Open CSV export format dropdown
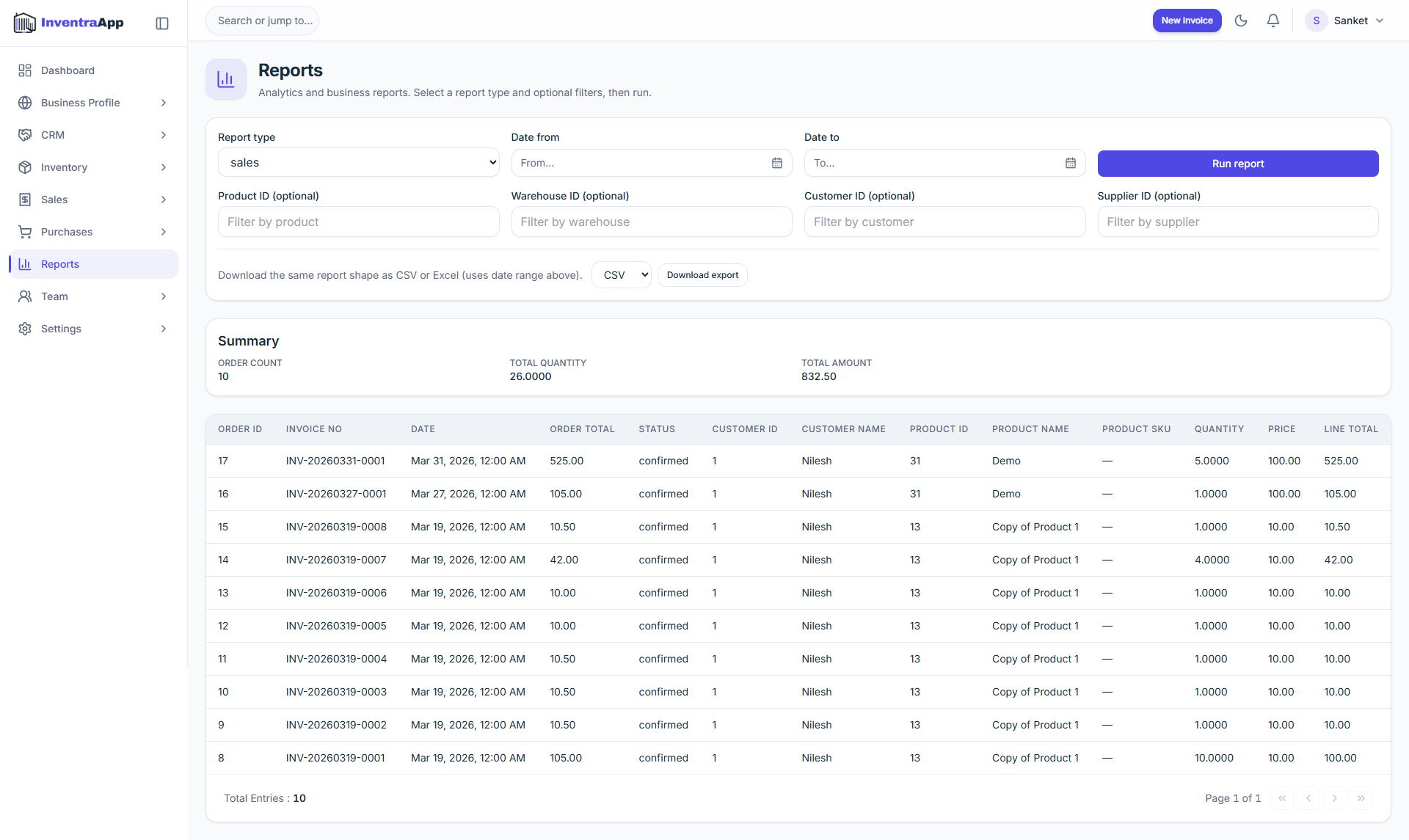This screenshot has width=1409, height=840. click(622, 275)
